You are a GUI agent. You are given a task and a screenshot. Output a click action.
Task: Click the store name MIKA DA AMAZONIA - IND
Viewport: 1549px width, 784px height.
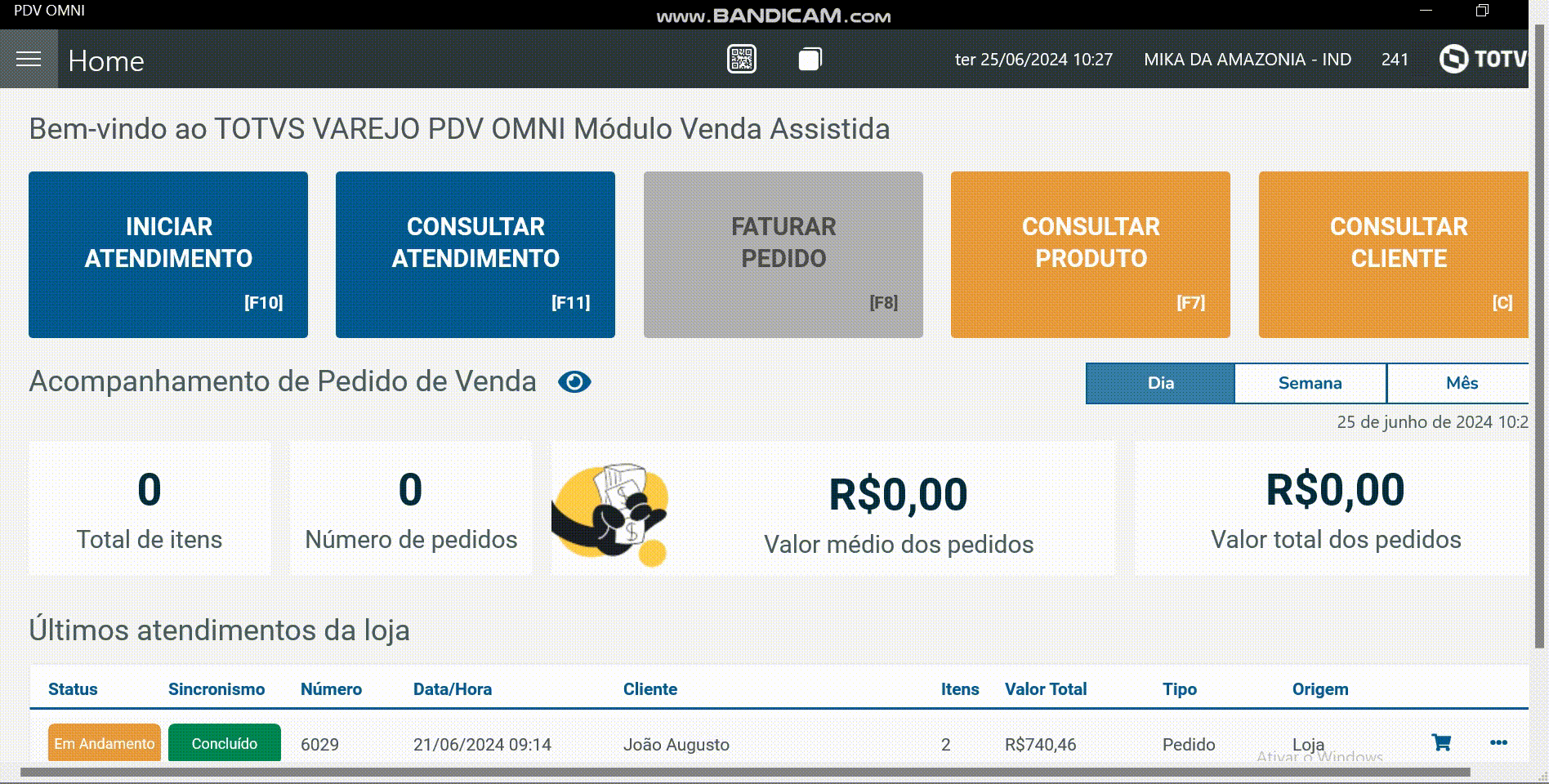(1248, 60)
